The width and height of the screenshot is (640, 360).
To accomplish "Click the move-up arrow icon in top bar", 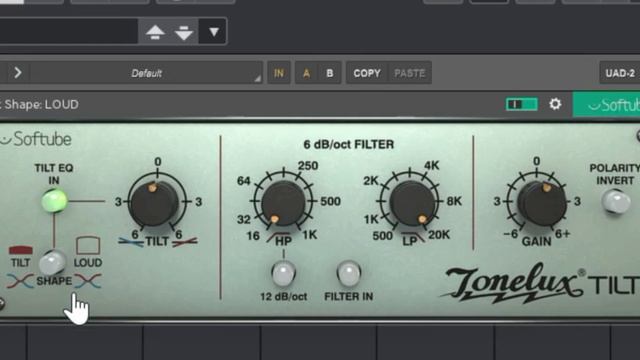I will pyautogui.click(x=155, y=32).
